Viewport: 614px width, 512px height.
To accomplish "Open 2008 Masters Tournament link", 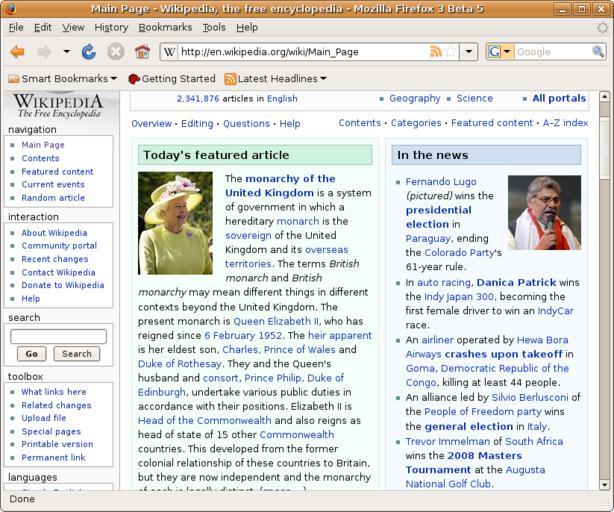I will pos(464,462).
